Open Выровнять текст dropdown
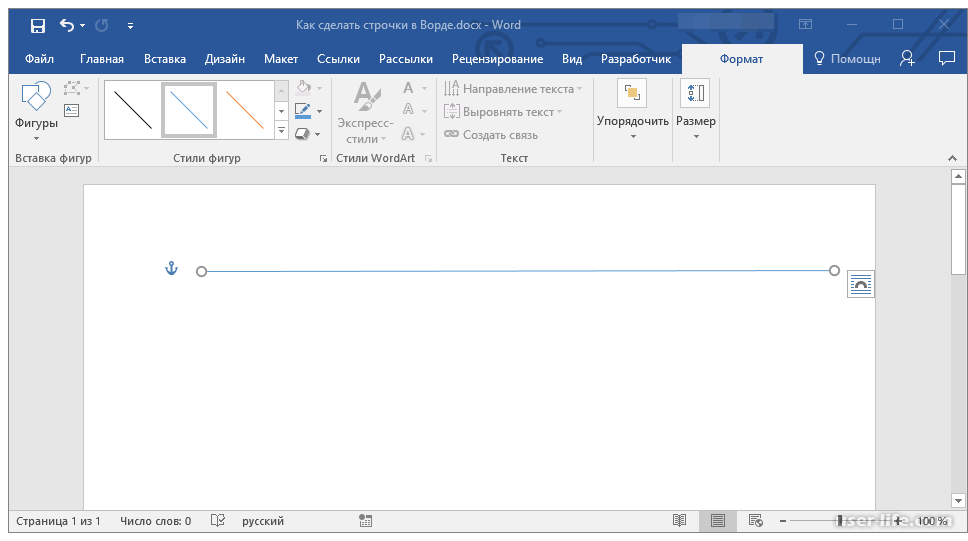Screen dimensions: 968x541 (x=503, y=112)
